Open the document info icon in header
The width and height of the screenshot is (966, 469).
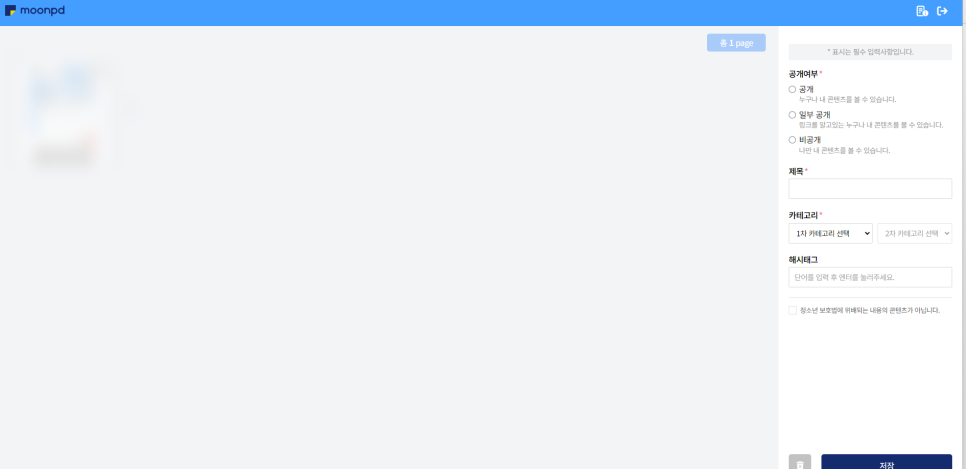pos(922,11)
